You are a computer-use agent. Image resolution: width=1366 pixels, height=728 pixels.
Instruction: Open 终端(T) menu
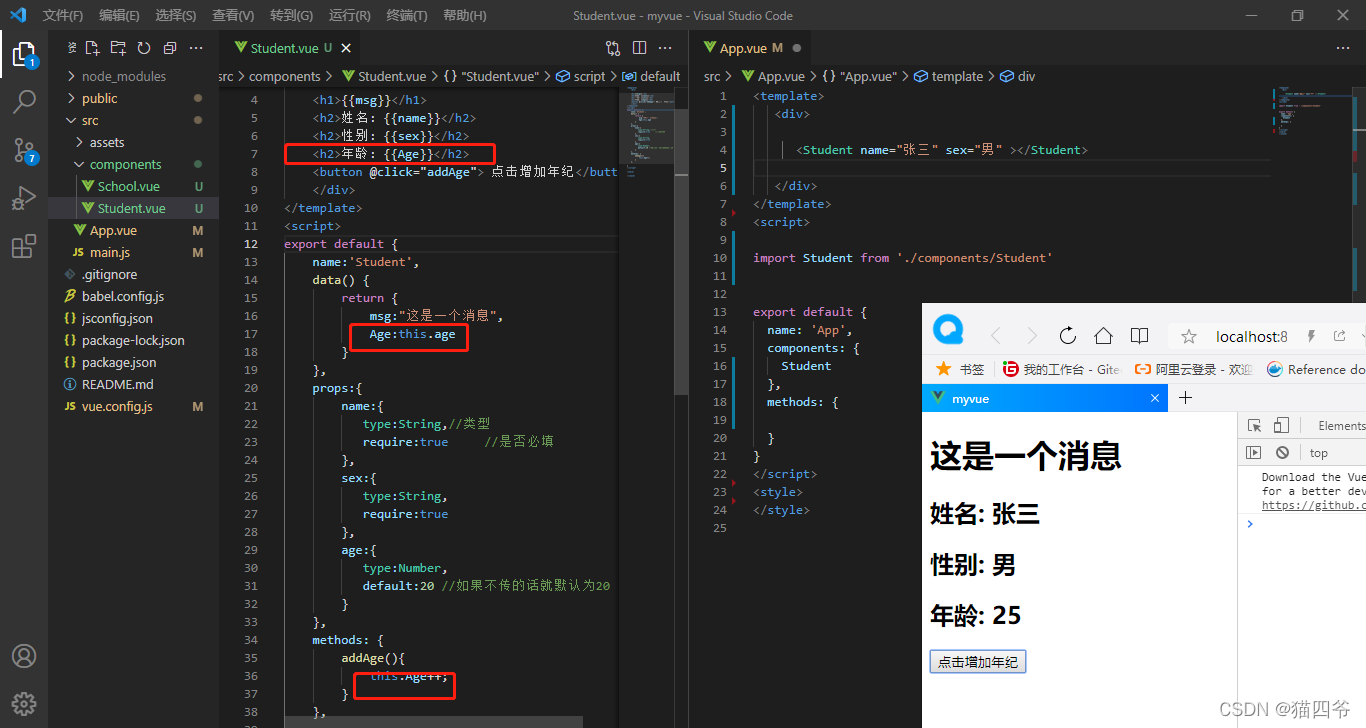click(407, 15)
